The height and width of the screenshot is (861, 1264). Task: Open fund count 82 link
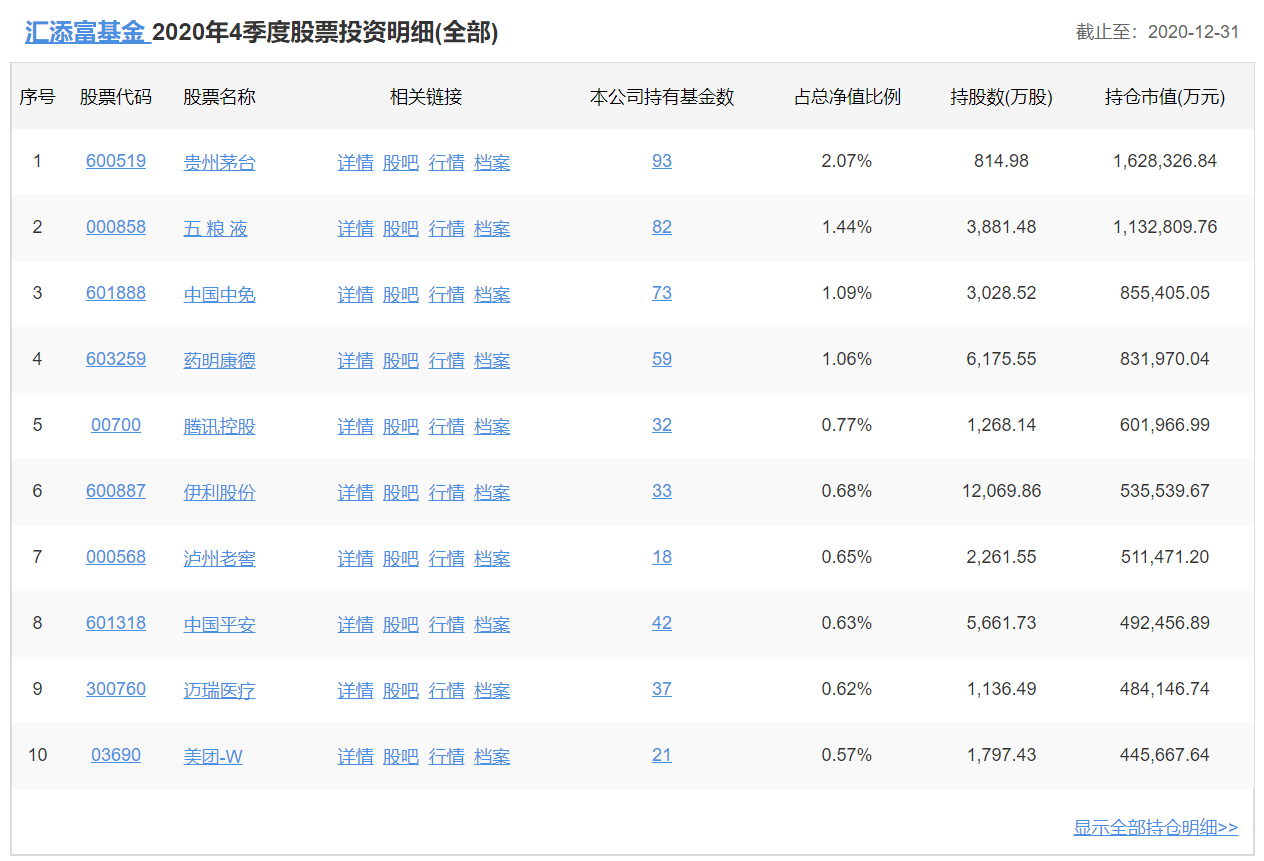(662, 227)
